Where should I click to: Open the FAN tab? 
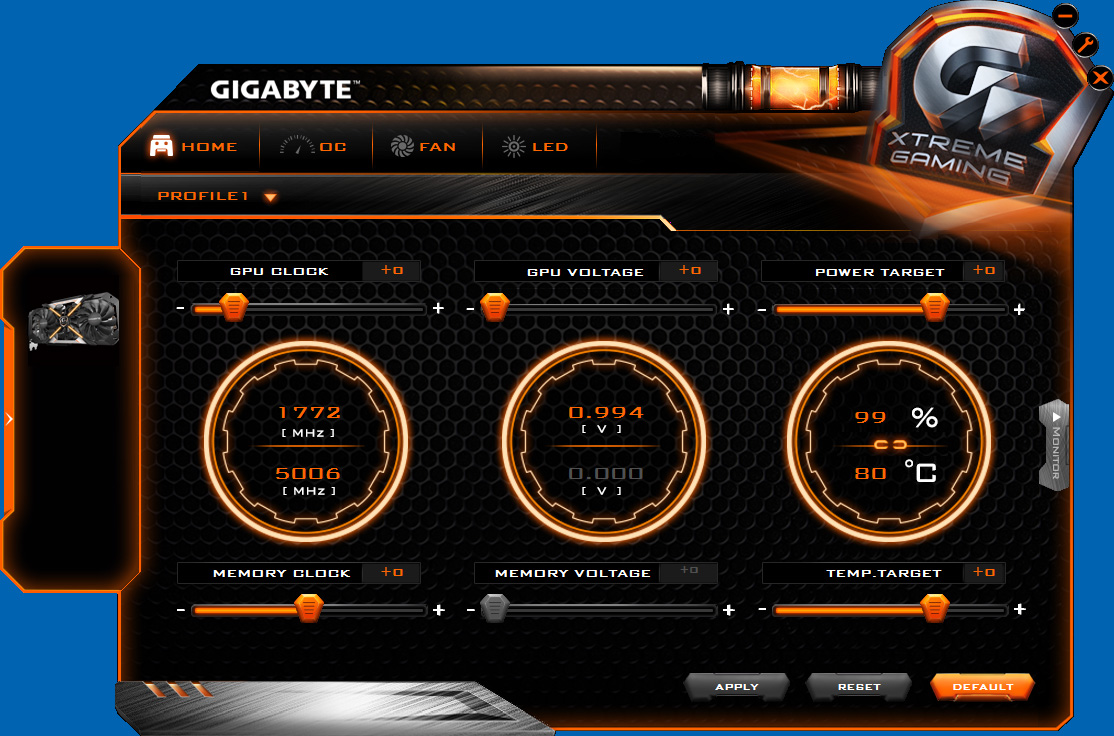coord(423,146)
